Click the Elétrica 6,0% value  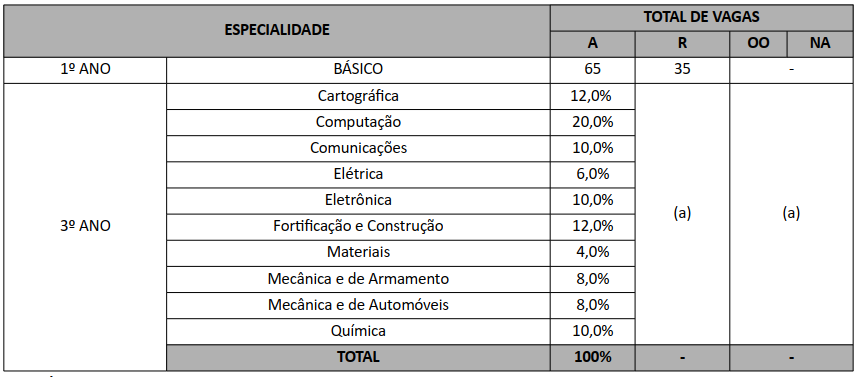coord(592,174)
